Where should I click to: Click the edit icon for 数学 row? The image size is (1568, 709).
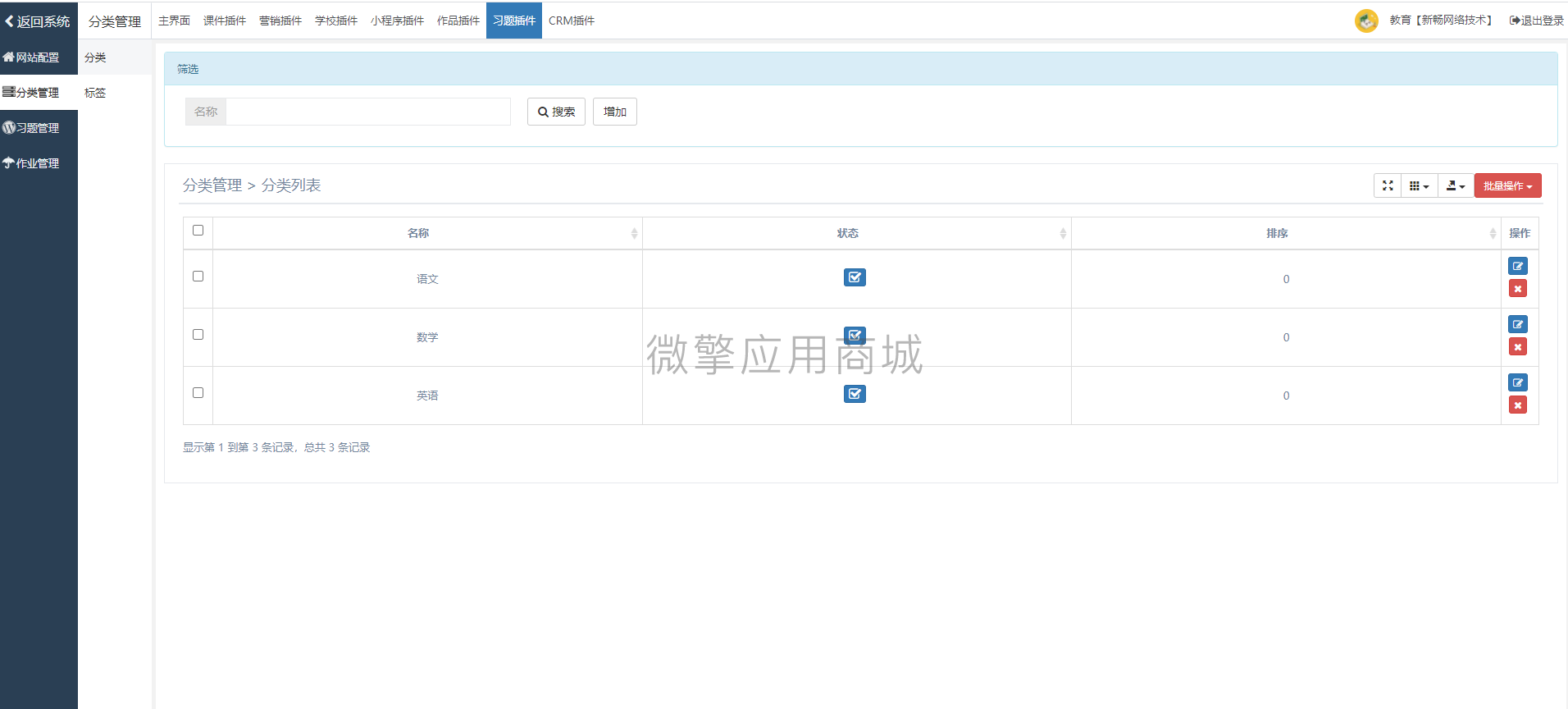[1518, 324]
